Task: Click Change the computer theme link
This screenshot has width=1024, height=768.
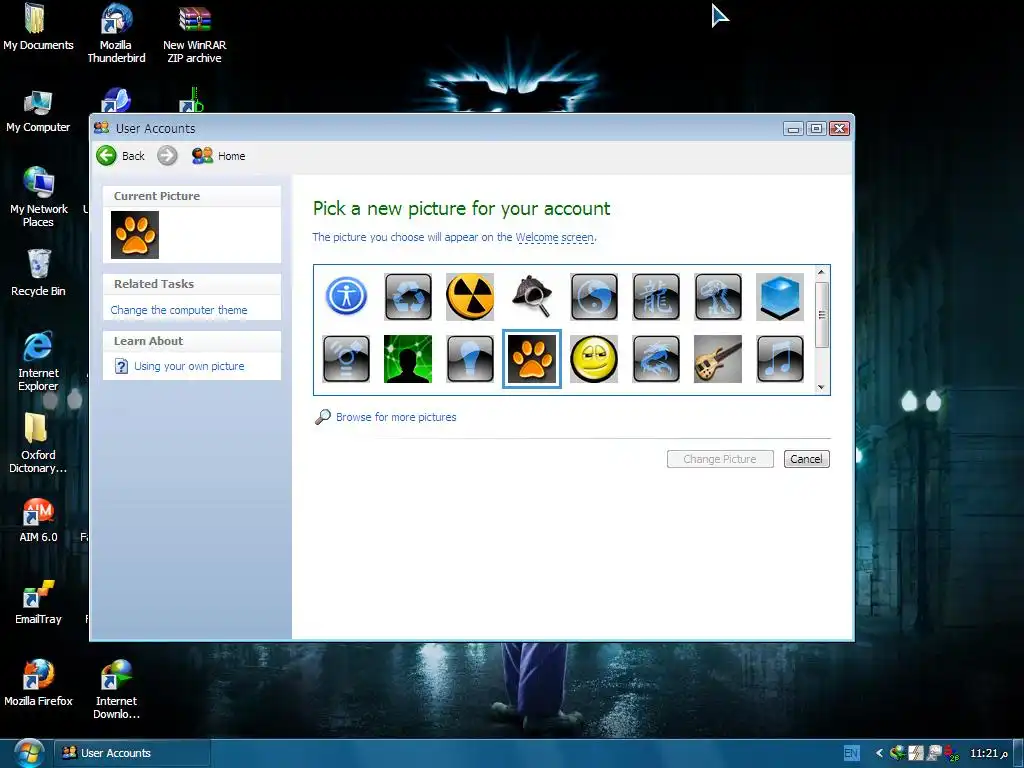Action: pos(179,310)
